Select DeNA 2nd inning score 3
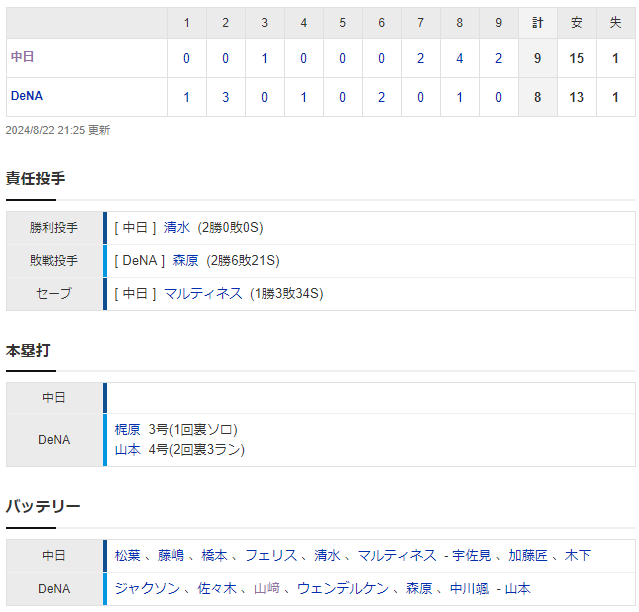Viewport: 639px width, 612px height. pyautogui.click(x=225, y=97)
